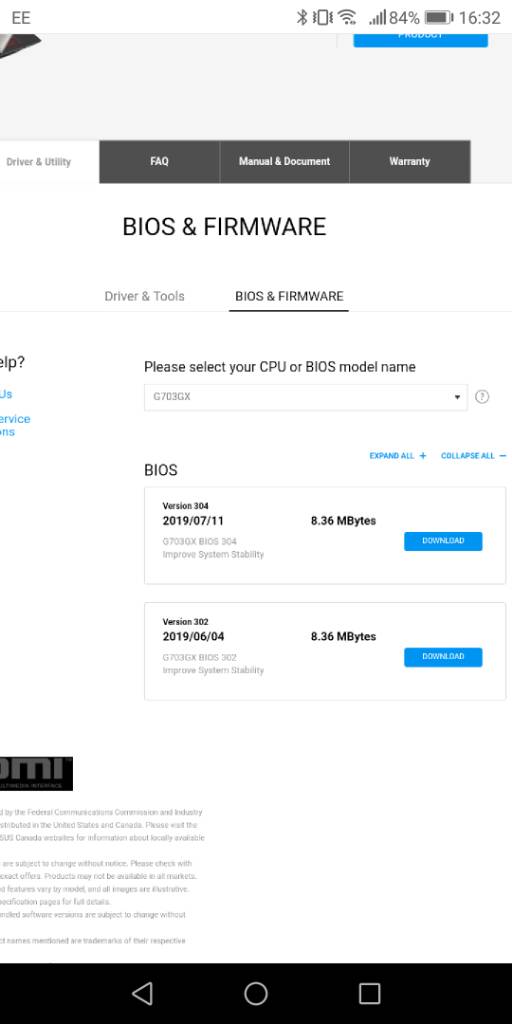This screenshot has width=512, height=1024.
Task: Tap the EE carrier name in status bar
Action: pyautogui.click(x=21, y=17)
